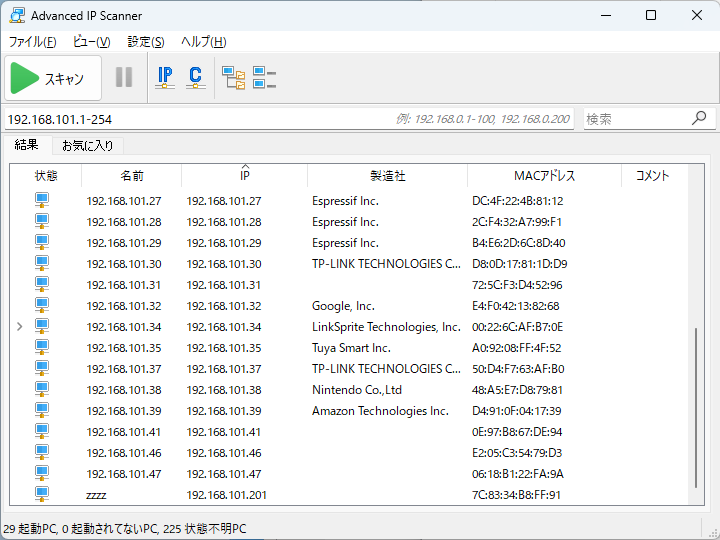Click MAC address DC:4F:22:4B:81:12
This screenshot has width=720, height=540.
pos(518,201)
